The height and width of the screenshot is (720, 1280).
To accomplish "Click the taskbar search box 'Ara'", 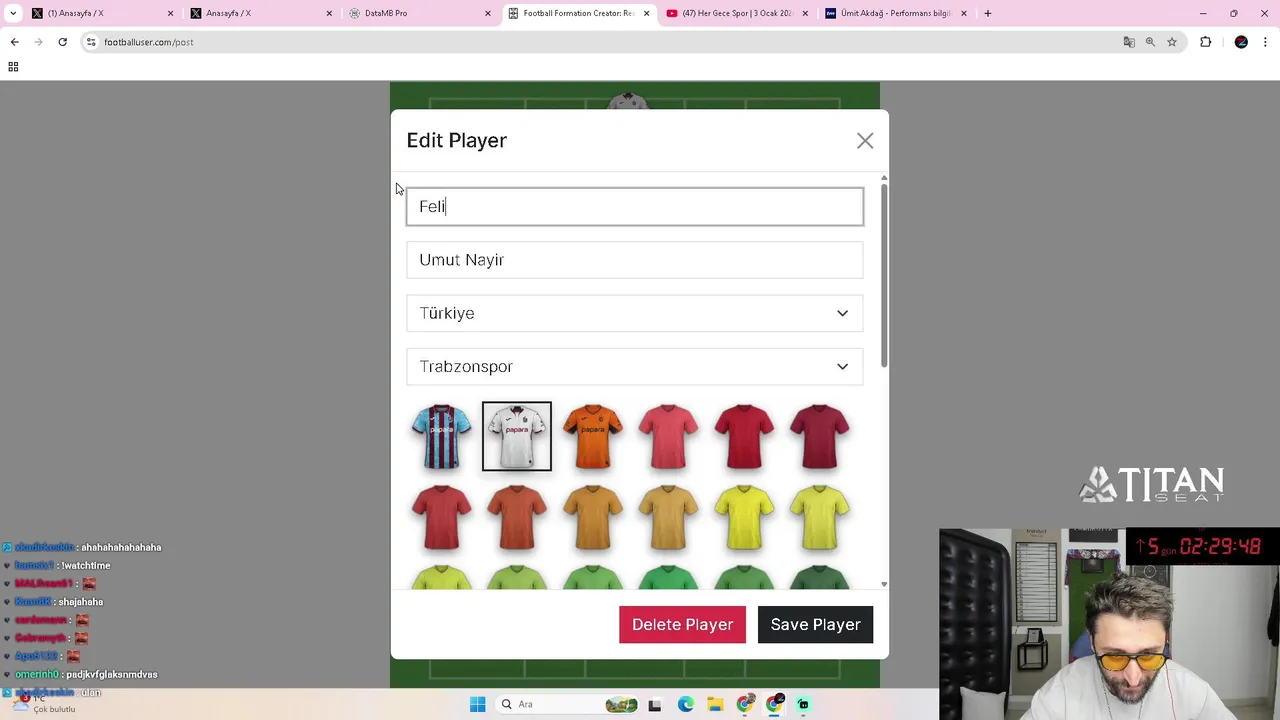I will click(x=568, y=704).
